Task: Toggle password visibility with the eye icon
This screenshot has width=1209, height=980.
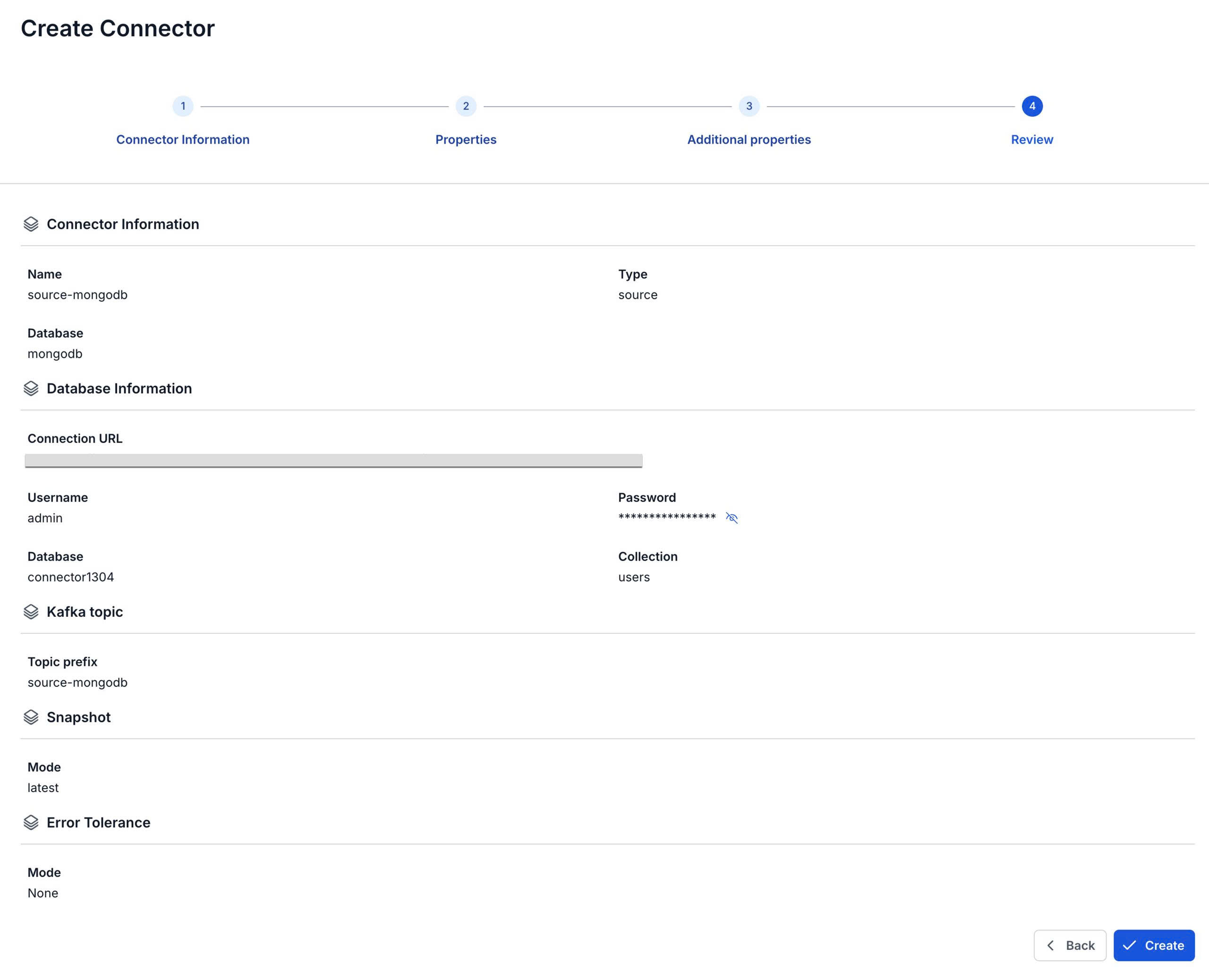Action: click(x=732, y=518)
